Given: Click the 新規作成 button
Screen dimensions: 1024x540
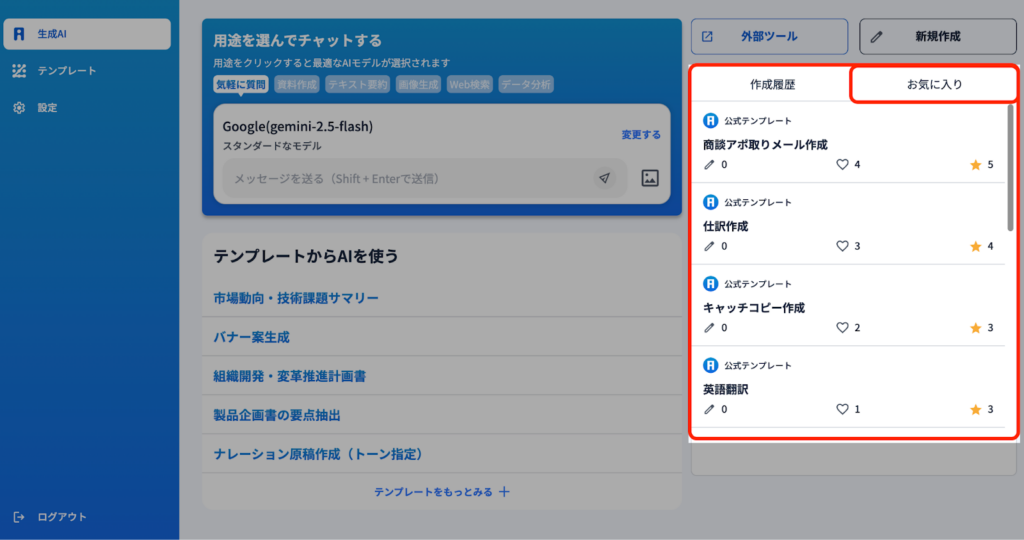Looking at the screenshot, I should coord(937,37).
